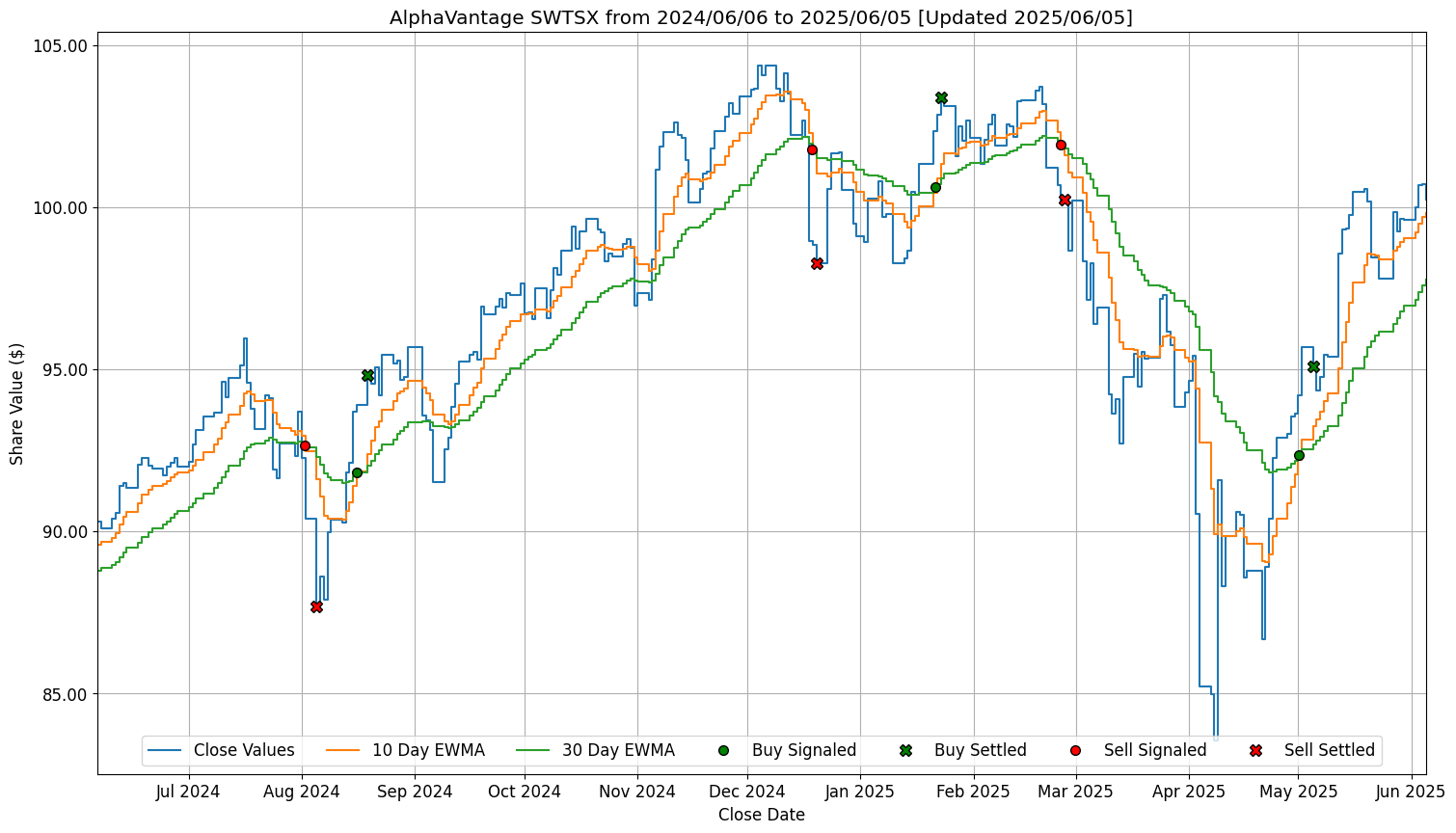Click the 100.00 y-axis tick label
The width and height of the screenshot is (1456, 833).
(62, 208)
